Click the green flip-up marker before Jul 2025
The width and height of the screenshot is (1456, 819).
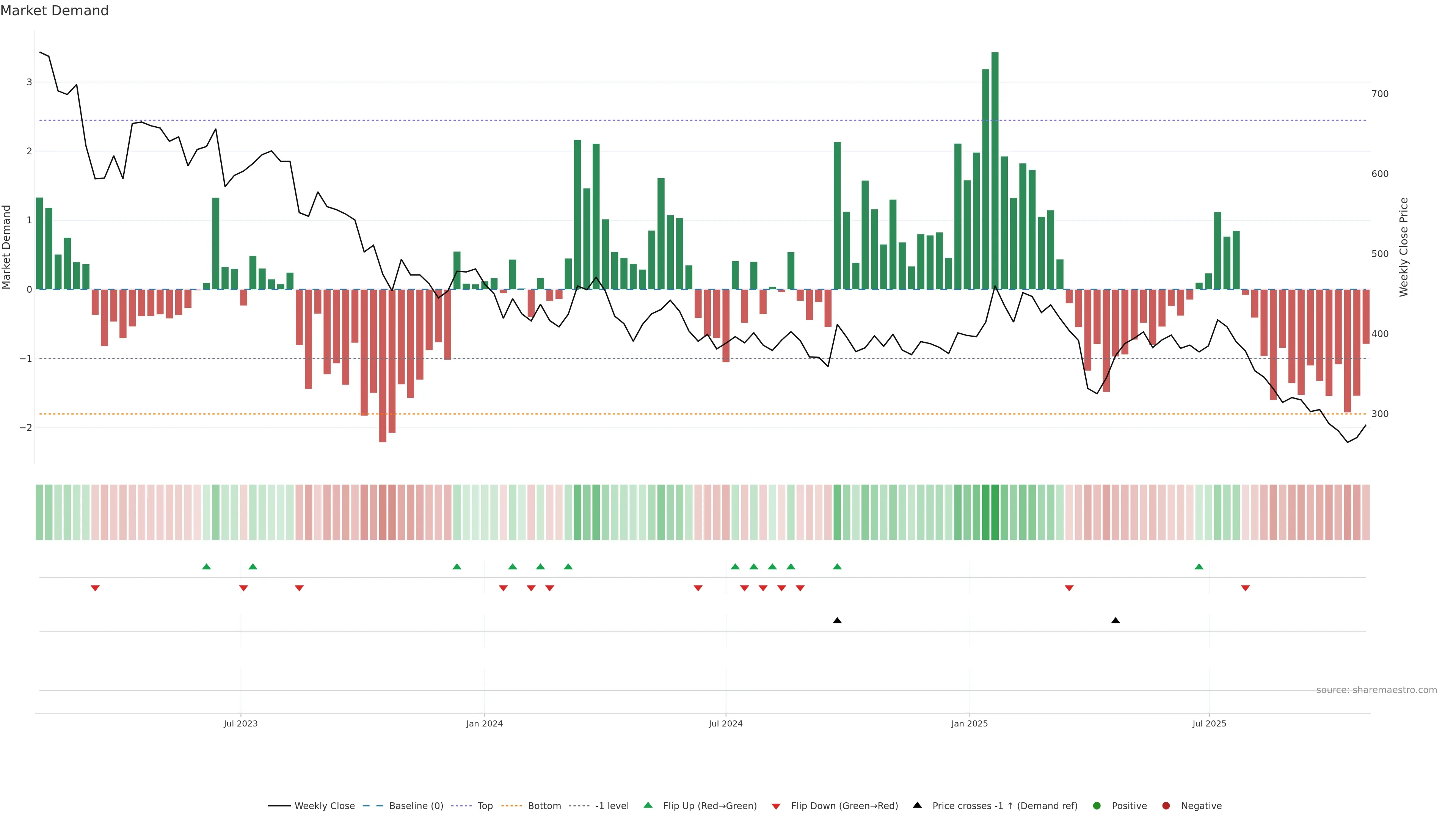1199,566
